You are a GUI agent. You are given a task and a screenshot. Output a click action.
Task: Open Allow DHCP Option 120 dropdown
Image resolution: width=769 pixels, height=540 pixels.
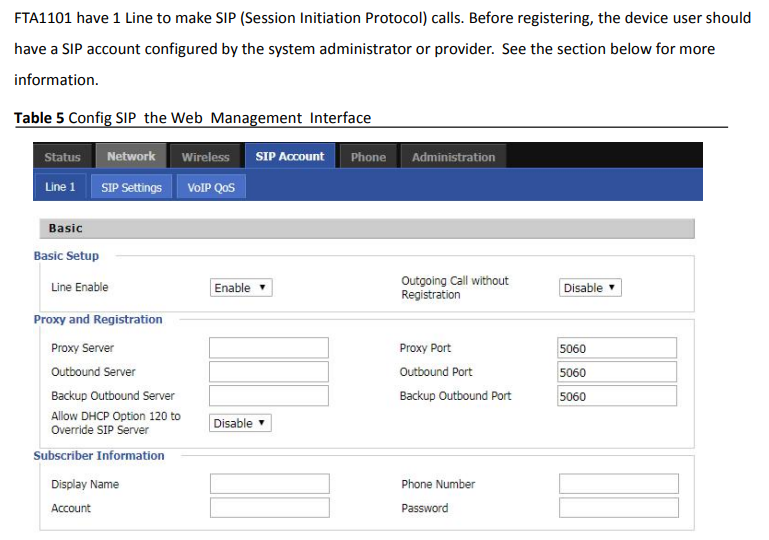240,423
